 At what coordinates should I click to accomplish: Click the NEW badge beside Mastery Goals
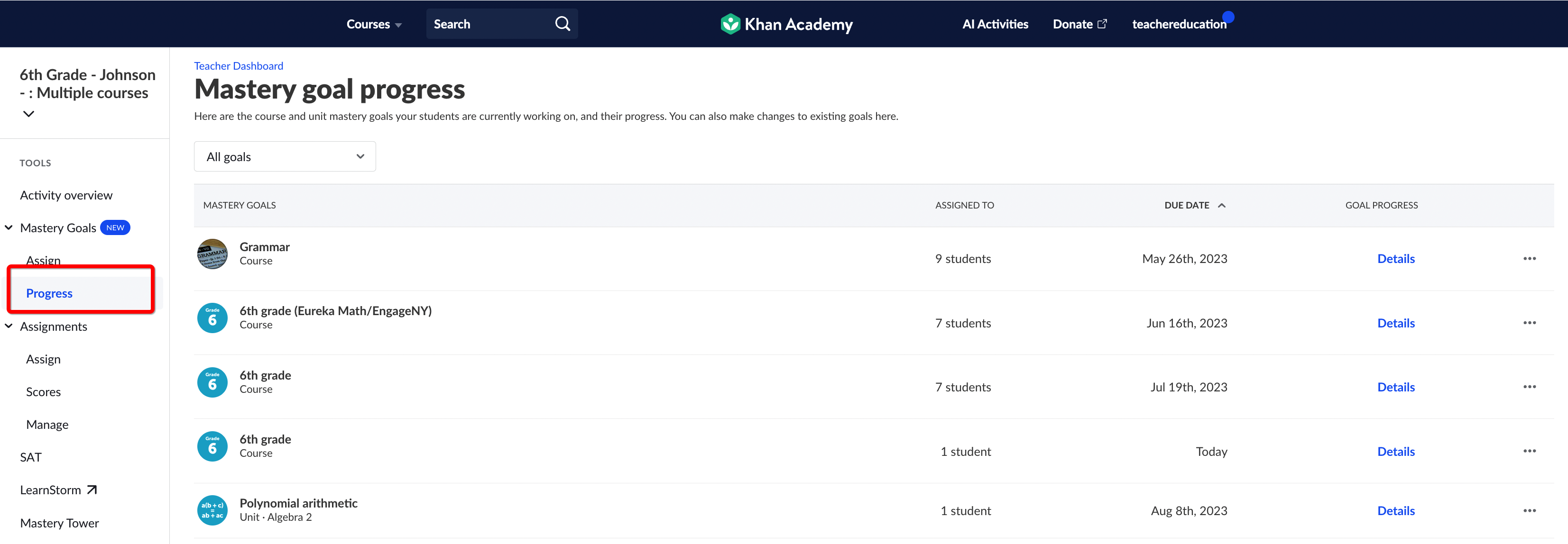click(x=115, y=228)
